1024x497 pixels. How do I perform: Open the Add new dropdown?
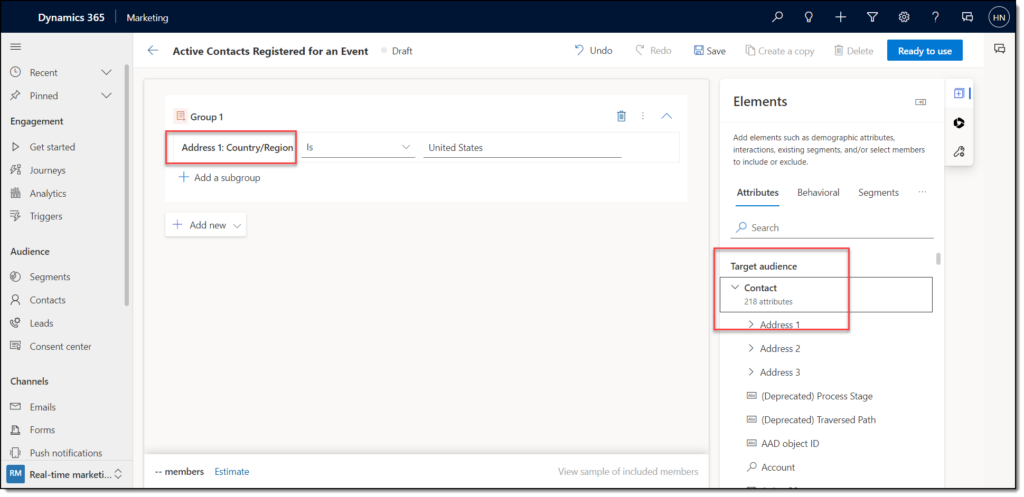pyautogui.click(x=206, y=225)
